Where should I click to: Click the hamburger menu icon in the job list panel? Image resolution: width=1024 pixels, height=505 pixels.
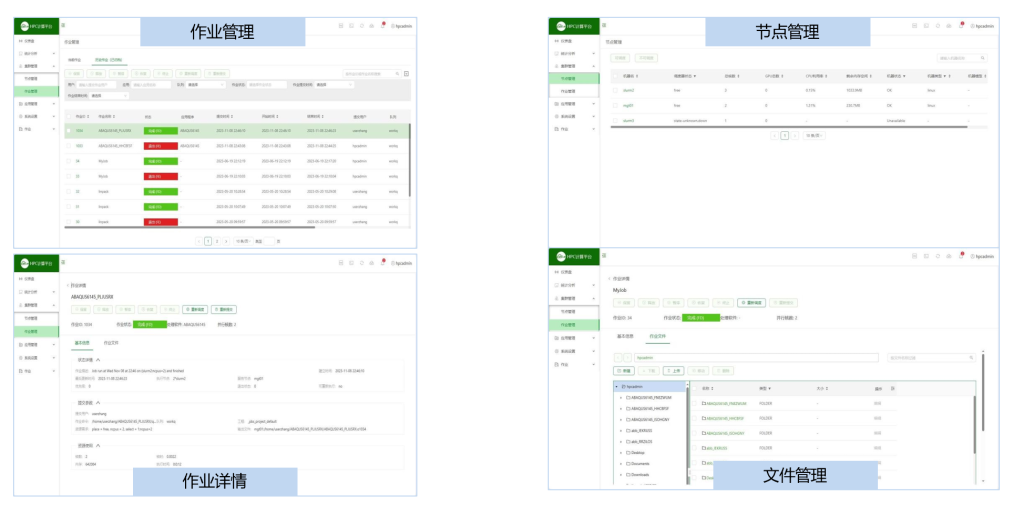(64, 24)
